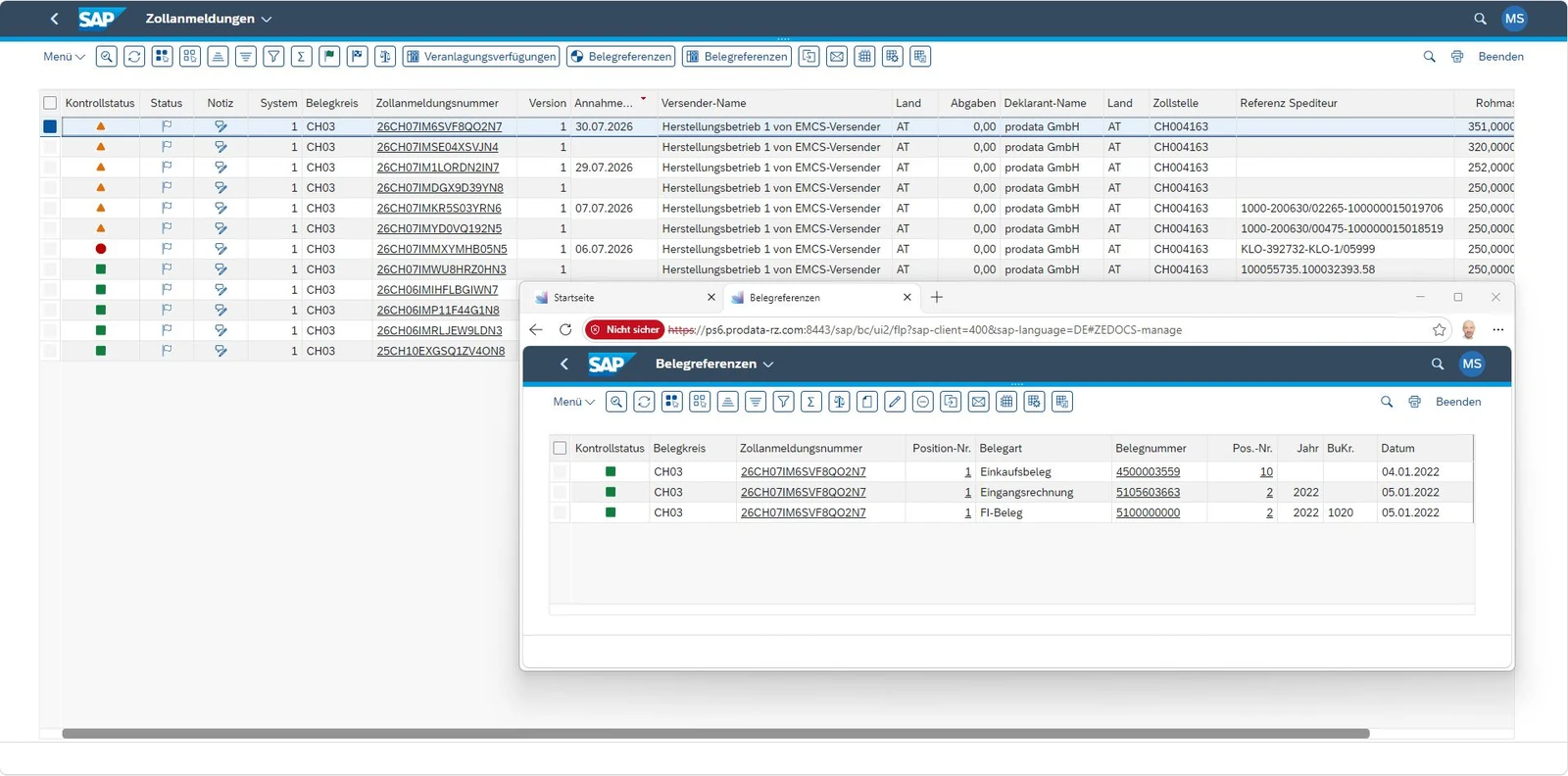Click the green flag icon in Zollanmeldungen toolbar
Image resolution: width=1568 pixels, height=776 pixels.
(329, 57)
